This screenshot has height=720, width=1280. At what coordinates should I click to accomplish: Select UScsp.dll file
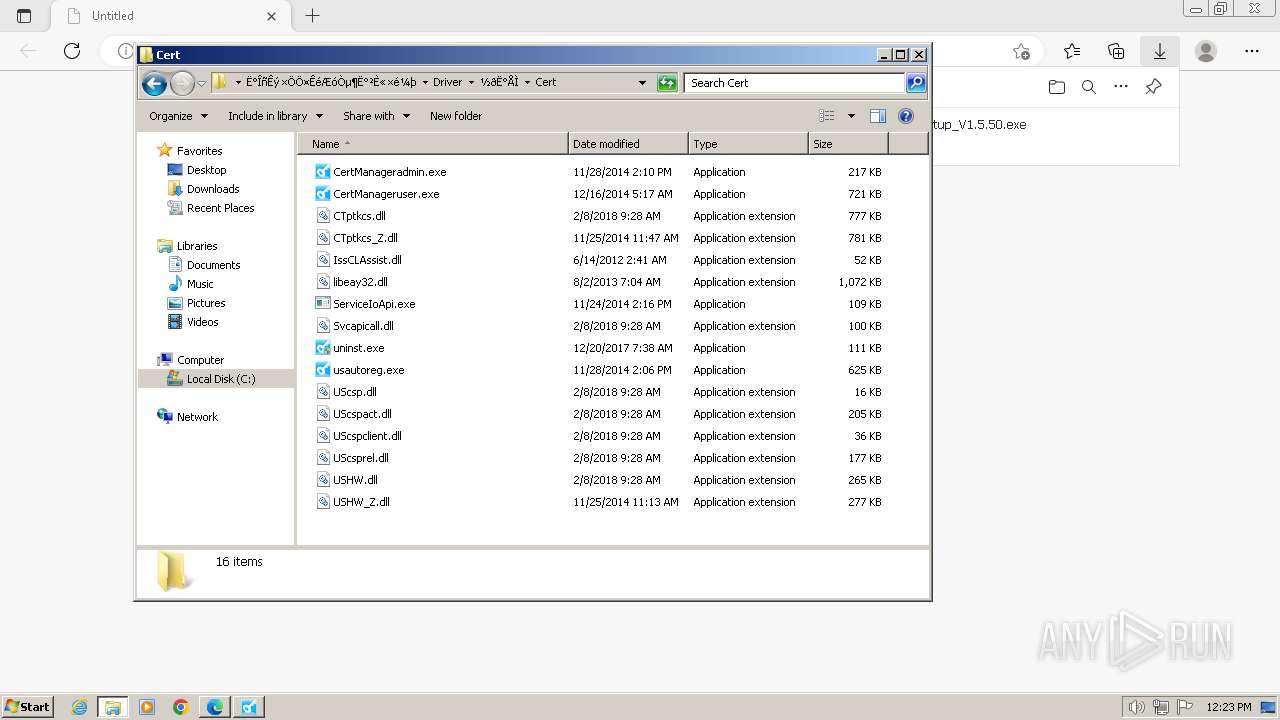coord(355,392)
